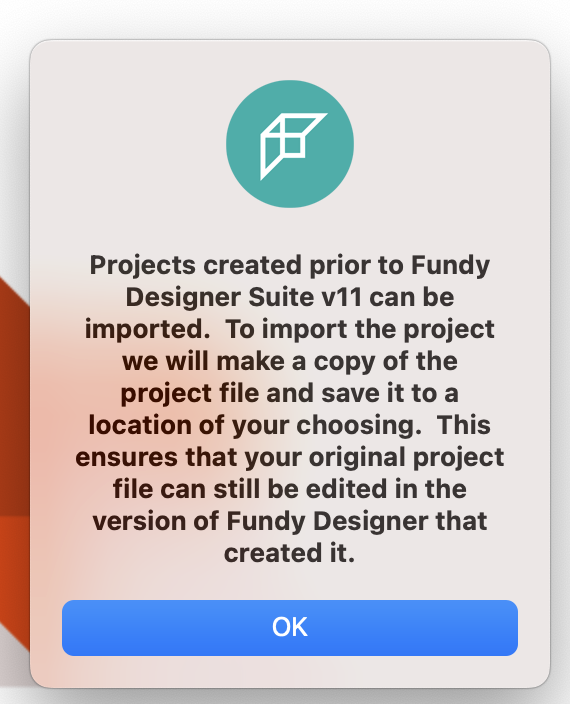Click the "Designer Suite v11 can be" line
This screenshot has height=704, width=570.
tap(290, 297)
